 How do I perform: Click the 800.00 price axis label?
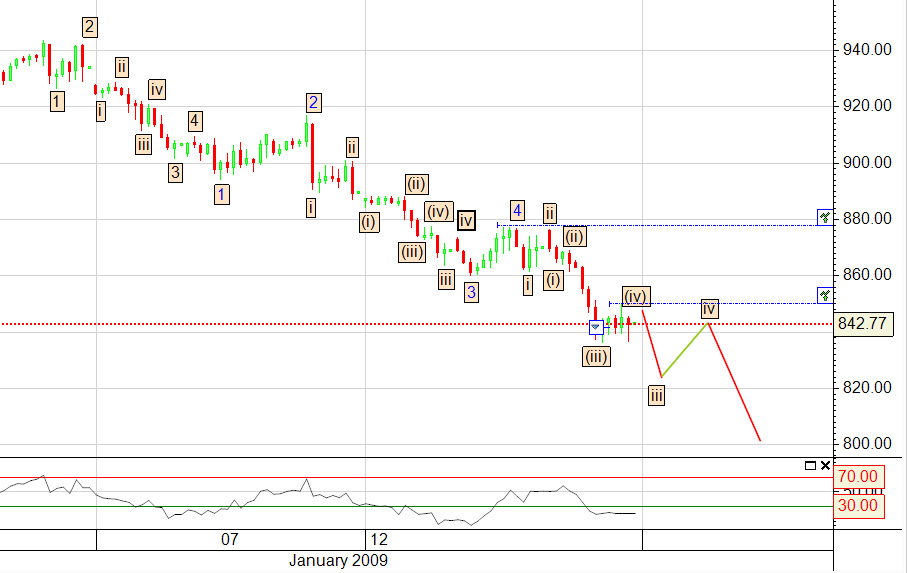pos(867,444)
